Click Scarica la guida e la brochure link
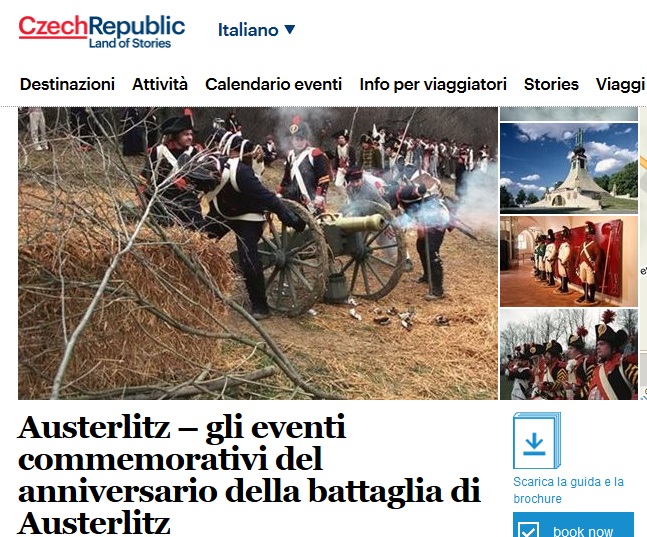 568,490
